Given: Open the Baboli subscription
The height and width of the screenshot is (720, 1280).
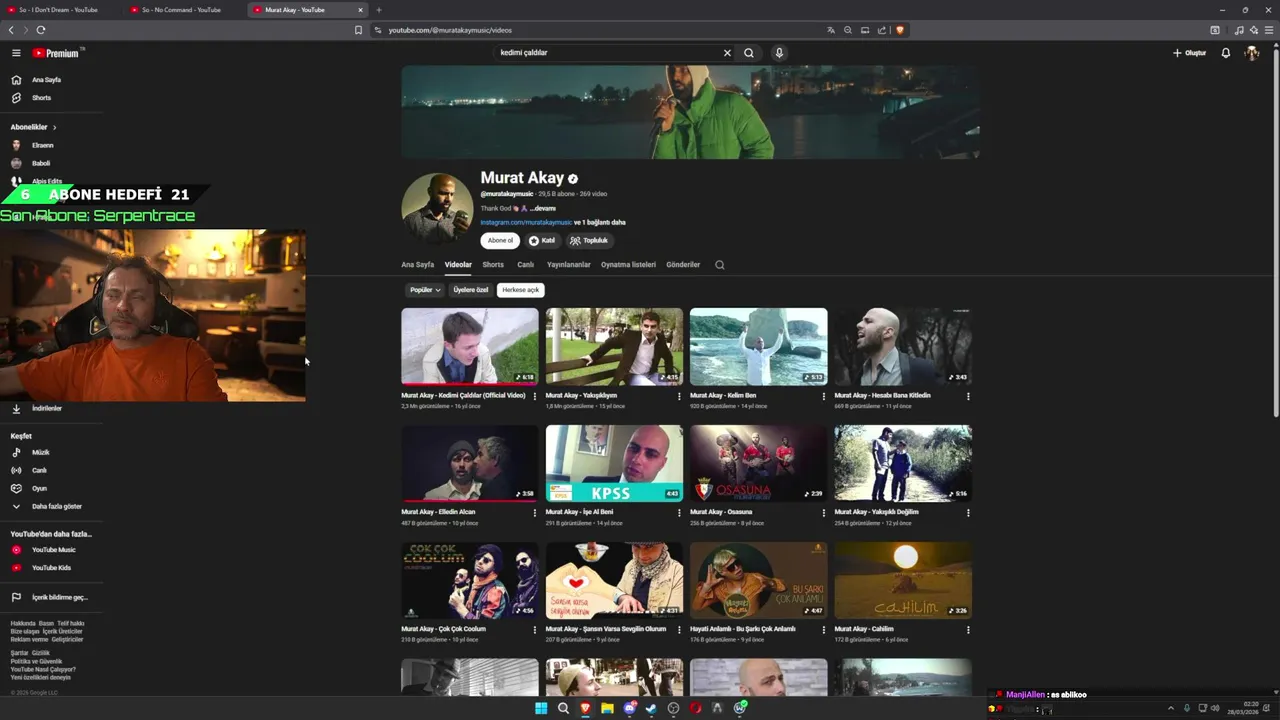Looking at the screenshot, I should (40, 163).
